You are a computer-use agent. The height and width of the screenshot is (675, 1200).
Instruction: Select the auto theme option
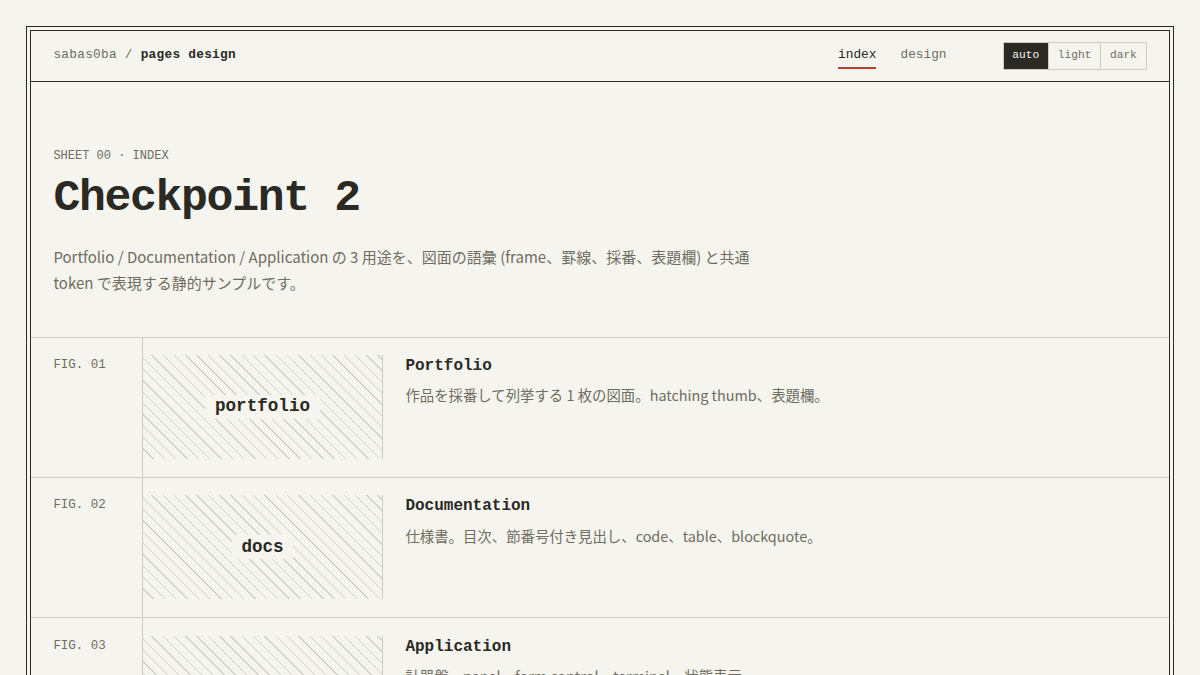click(x=1026, y=55)
